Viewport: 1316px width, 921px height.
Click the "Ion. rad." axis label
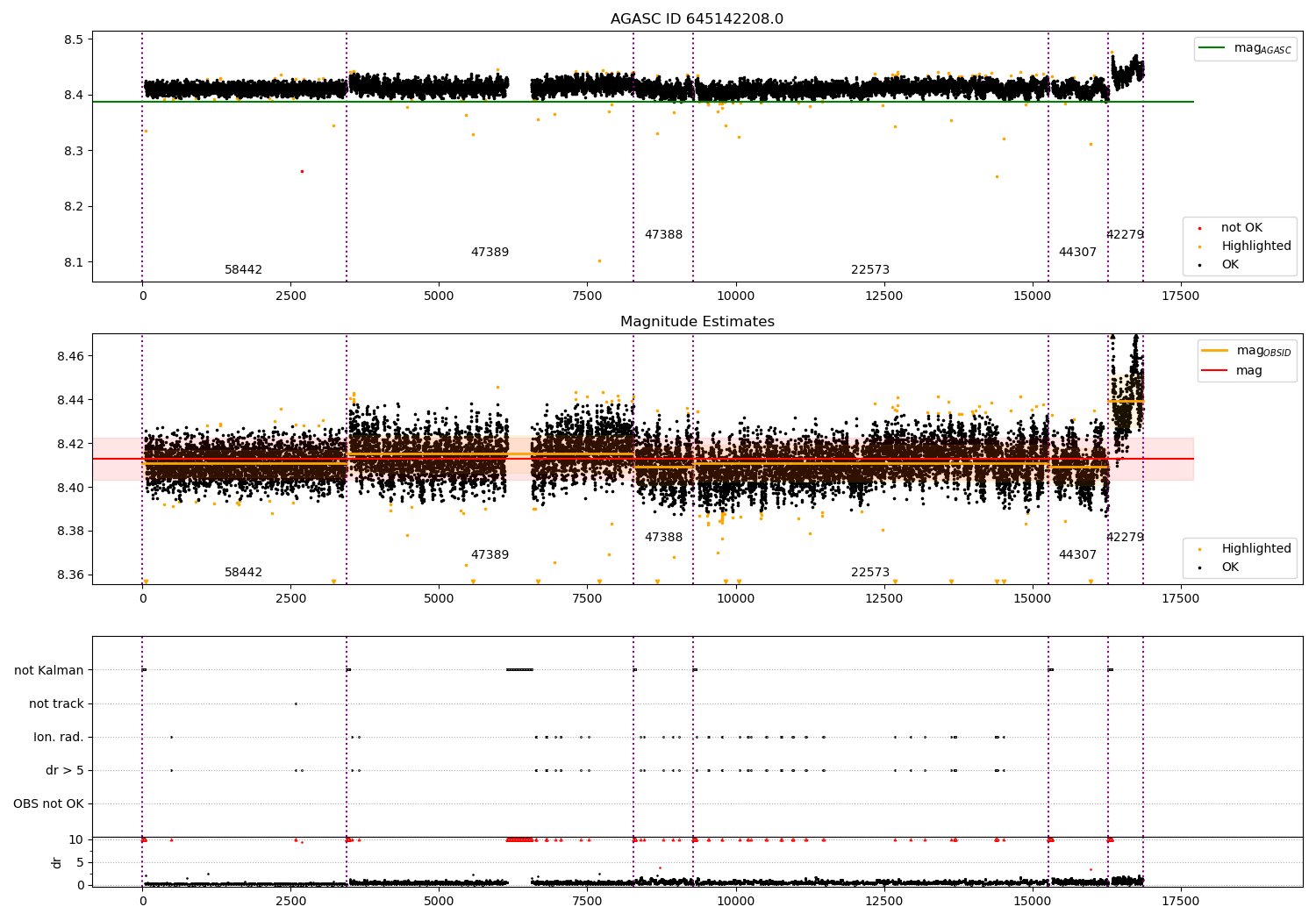59,737
